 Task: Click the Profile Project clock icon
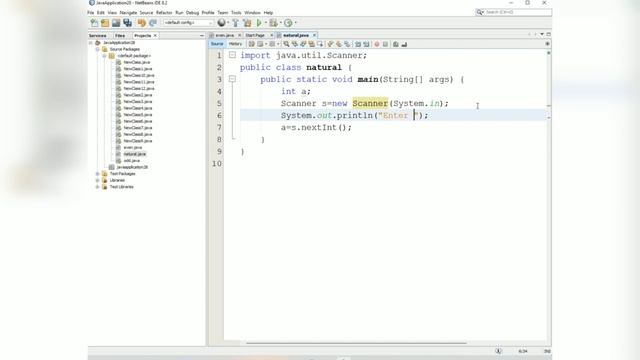288,23
